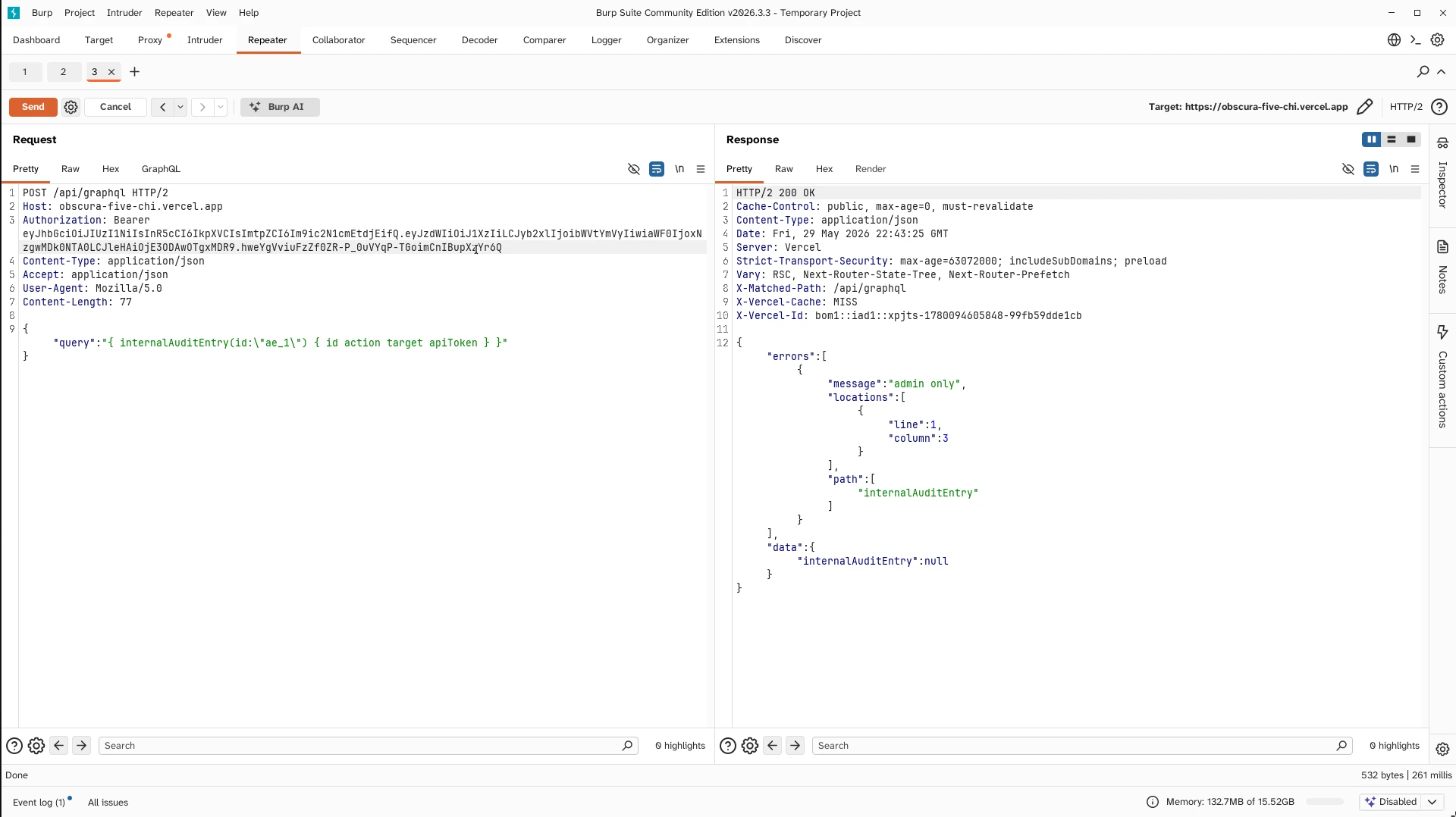Open the main settings gear at top right
Viewport: 1456px width, 817px height.
click(1437, 40)
